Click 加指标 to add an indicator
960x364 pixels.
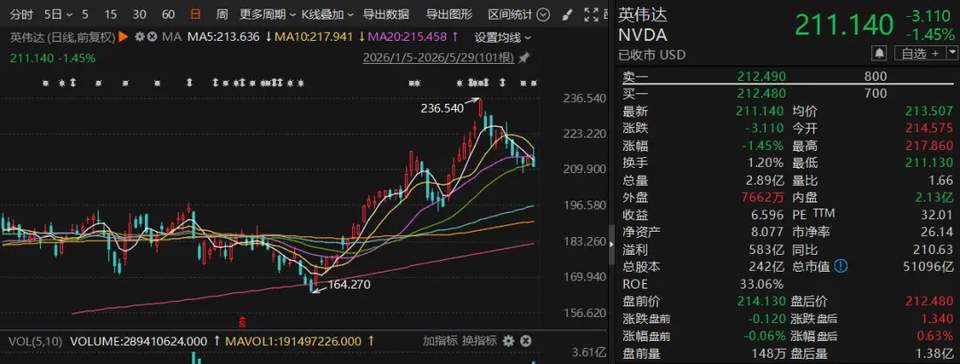[x=439, y=341]
